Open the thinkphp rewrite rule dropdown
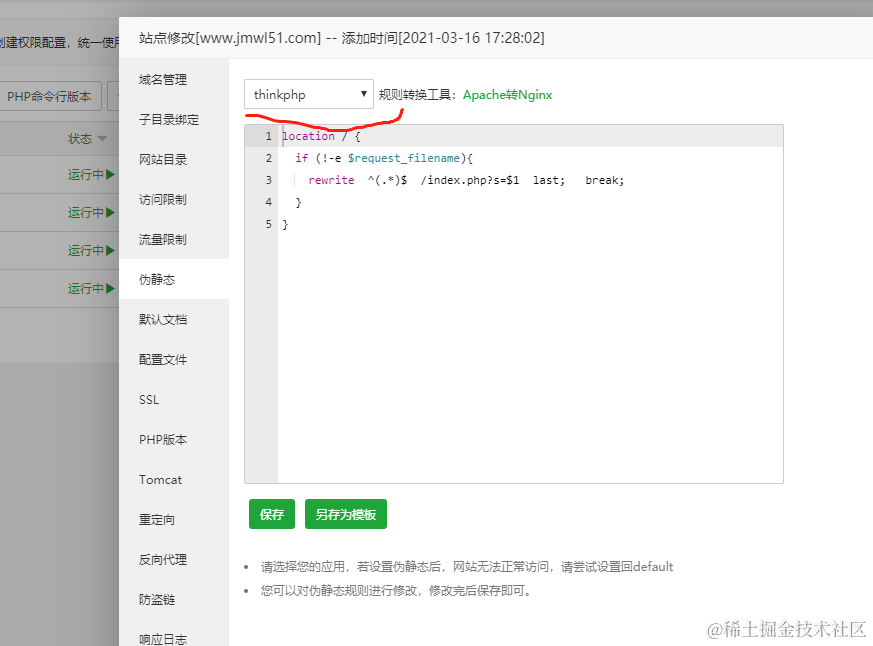Screen dimensions: 873x646 [x=307, y=93]
